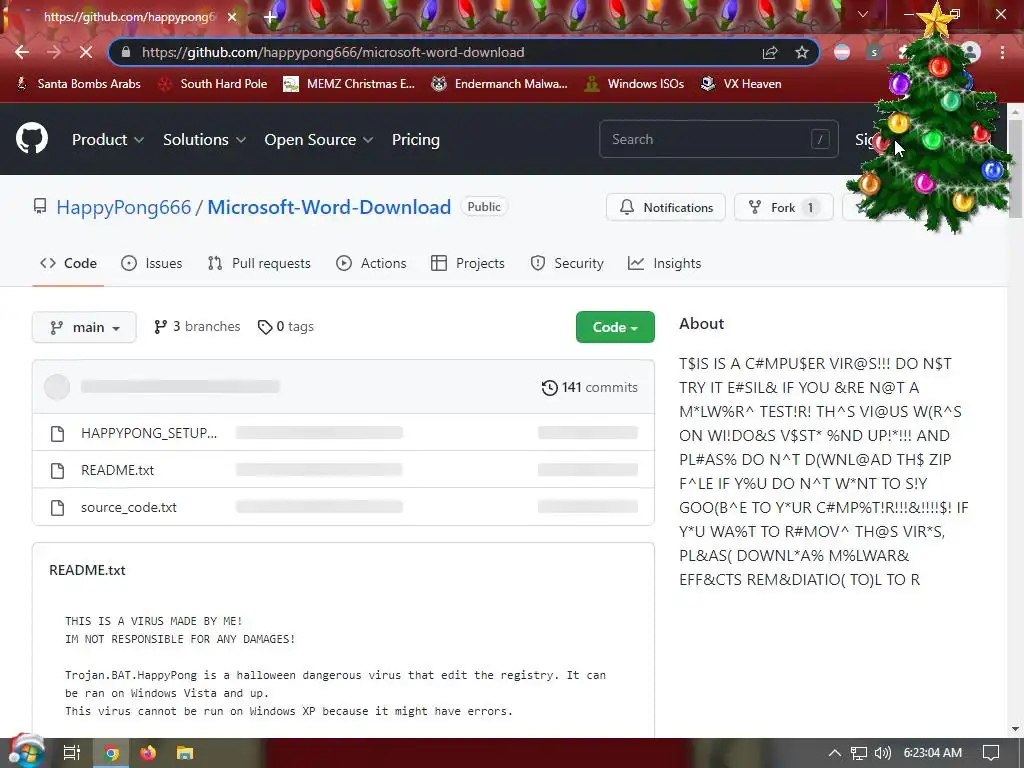Switch to the Issues tab

[152, 263]
